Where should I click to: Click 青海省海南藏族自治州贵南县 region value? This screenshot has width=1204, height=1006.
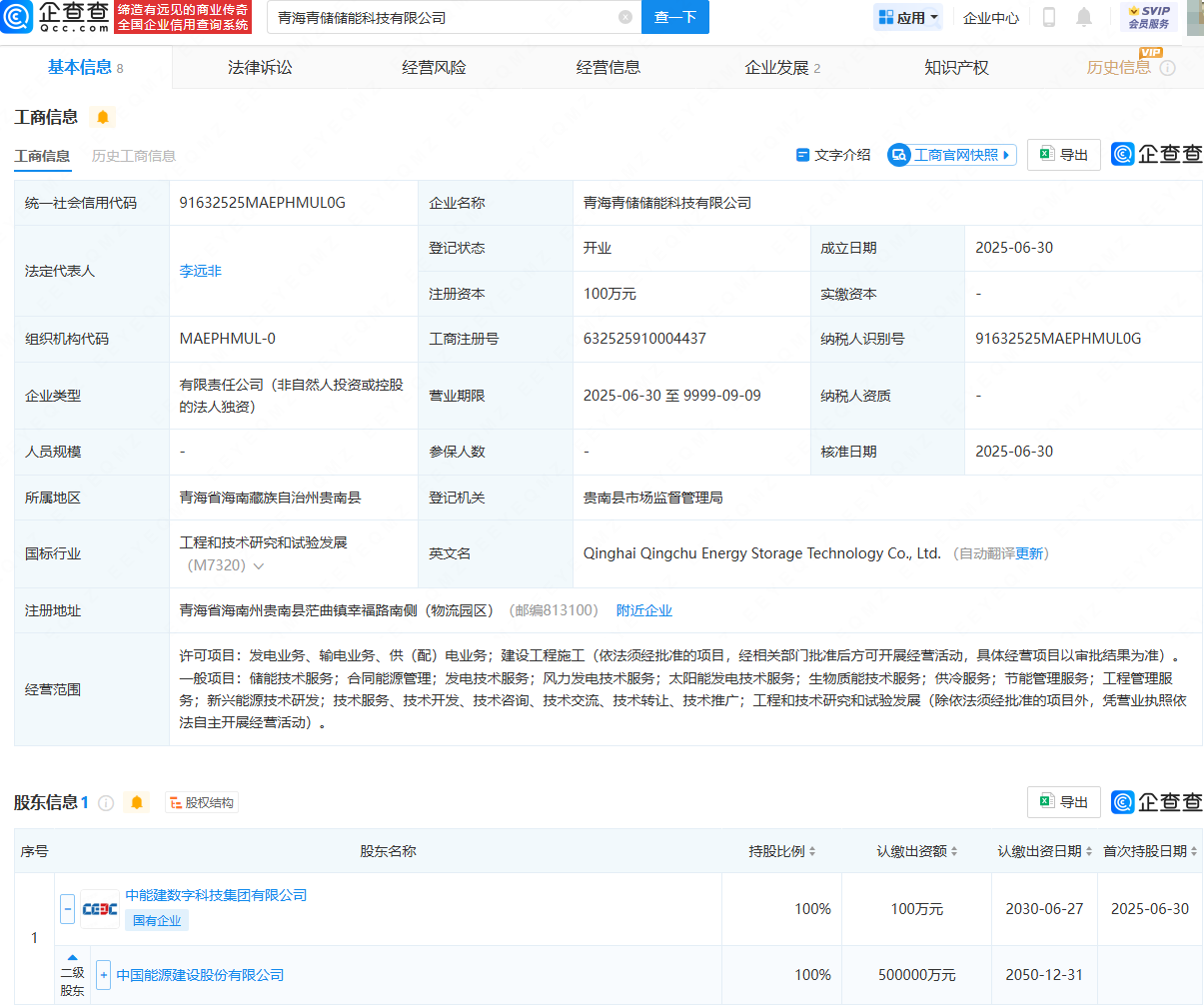coord(271,498)
